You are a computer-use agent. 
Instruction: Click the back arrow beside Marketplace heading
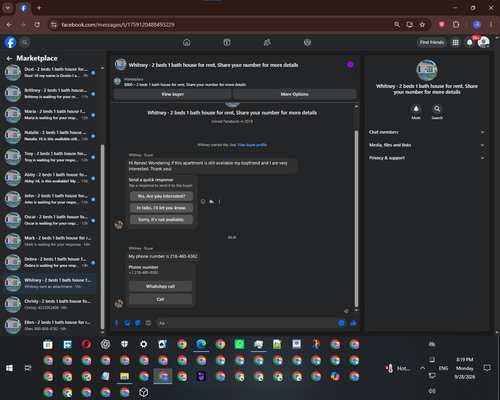(9, 58)
